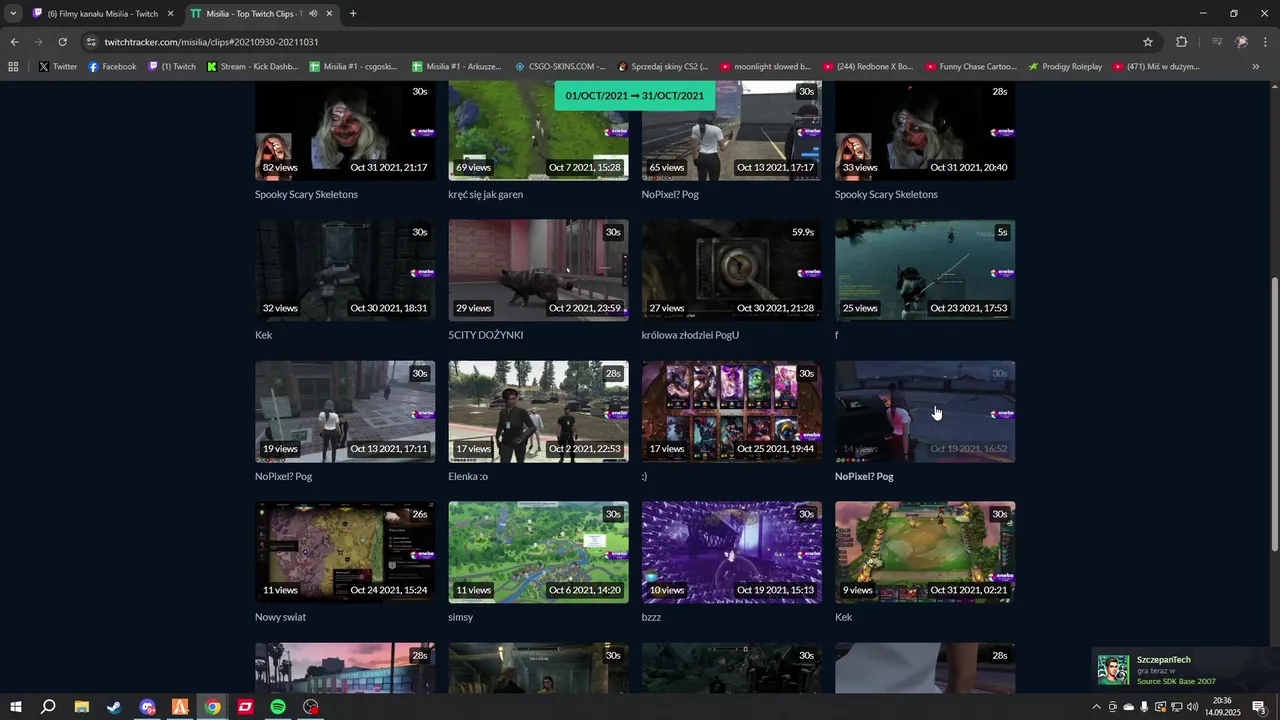Open Steam from the taskbar
Screen dimensions: 1280x720
pyautogui.click(x=114, y=707)
